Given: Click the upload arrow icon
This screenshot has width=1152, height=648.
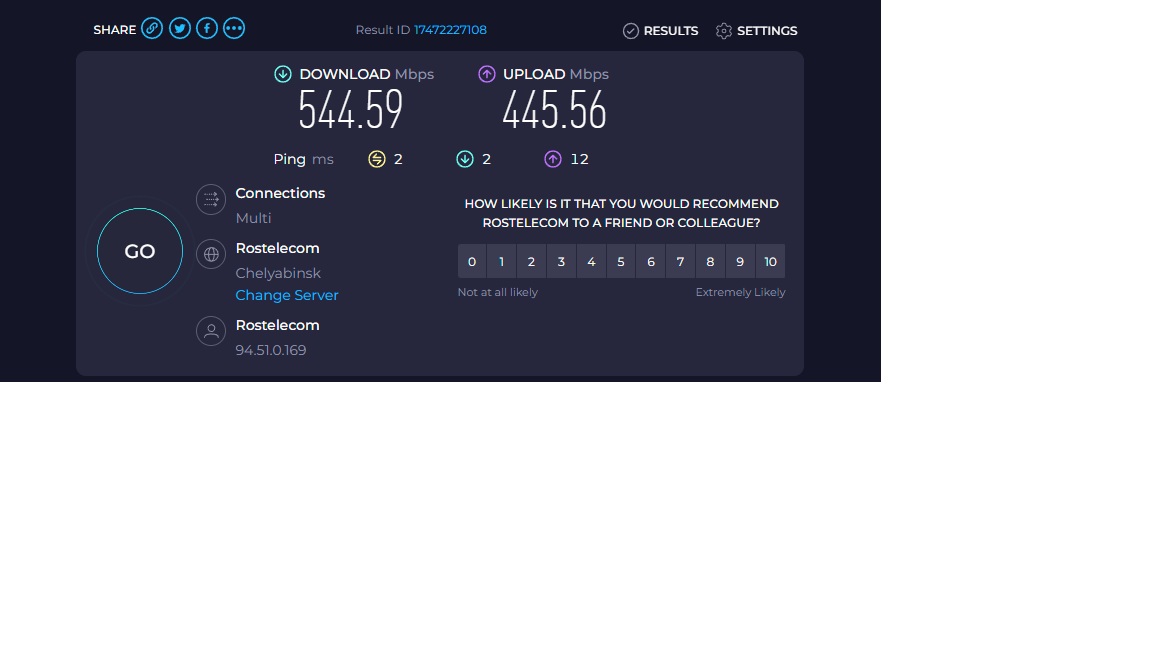Looking at the screenshot, I should pyautogui.click(x=487, y=74).
